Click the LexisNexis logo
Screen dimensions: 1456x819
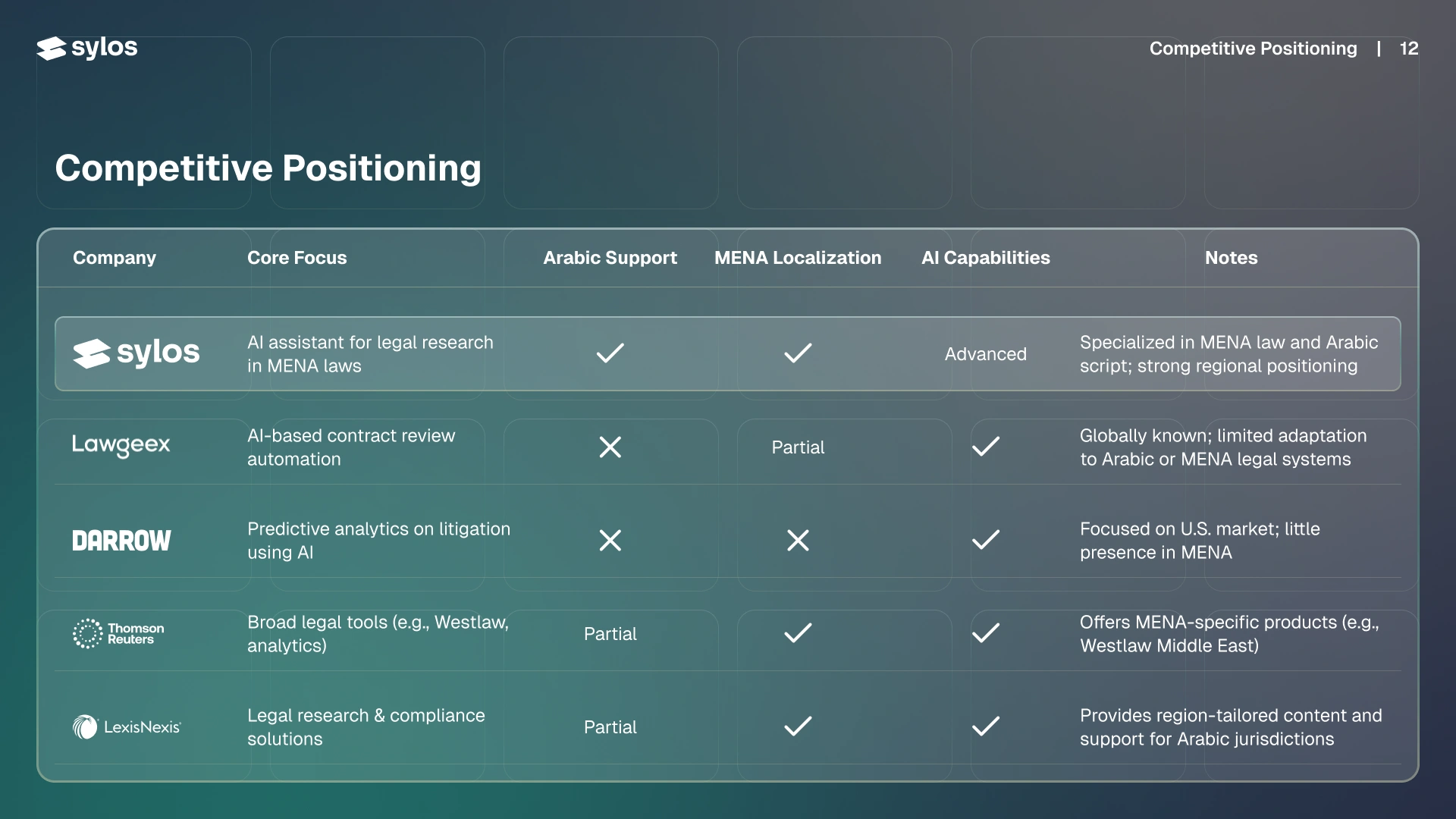(x=127, y=726)
